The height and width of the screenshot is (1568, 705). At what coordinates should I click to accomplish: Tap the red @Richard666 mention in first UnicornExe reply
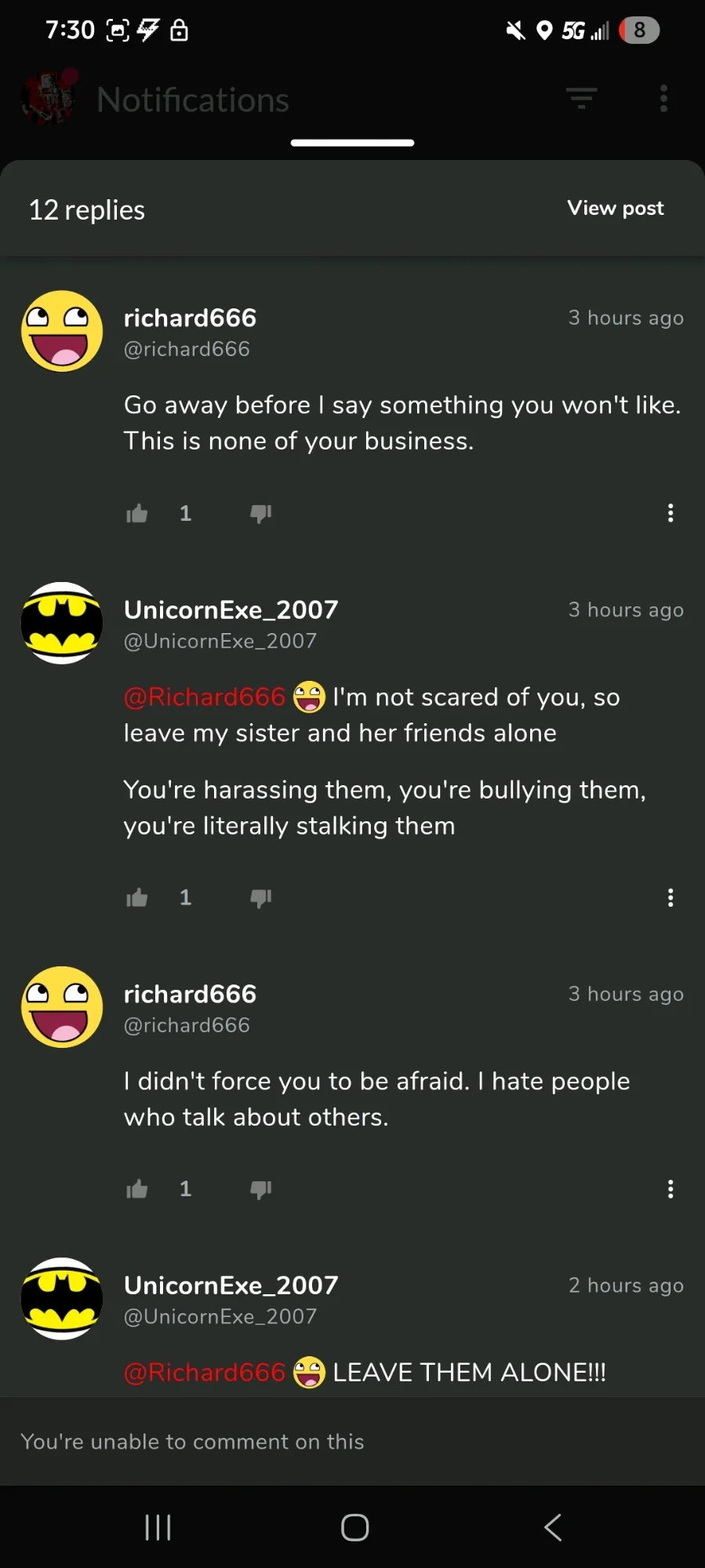click(205, 697)
